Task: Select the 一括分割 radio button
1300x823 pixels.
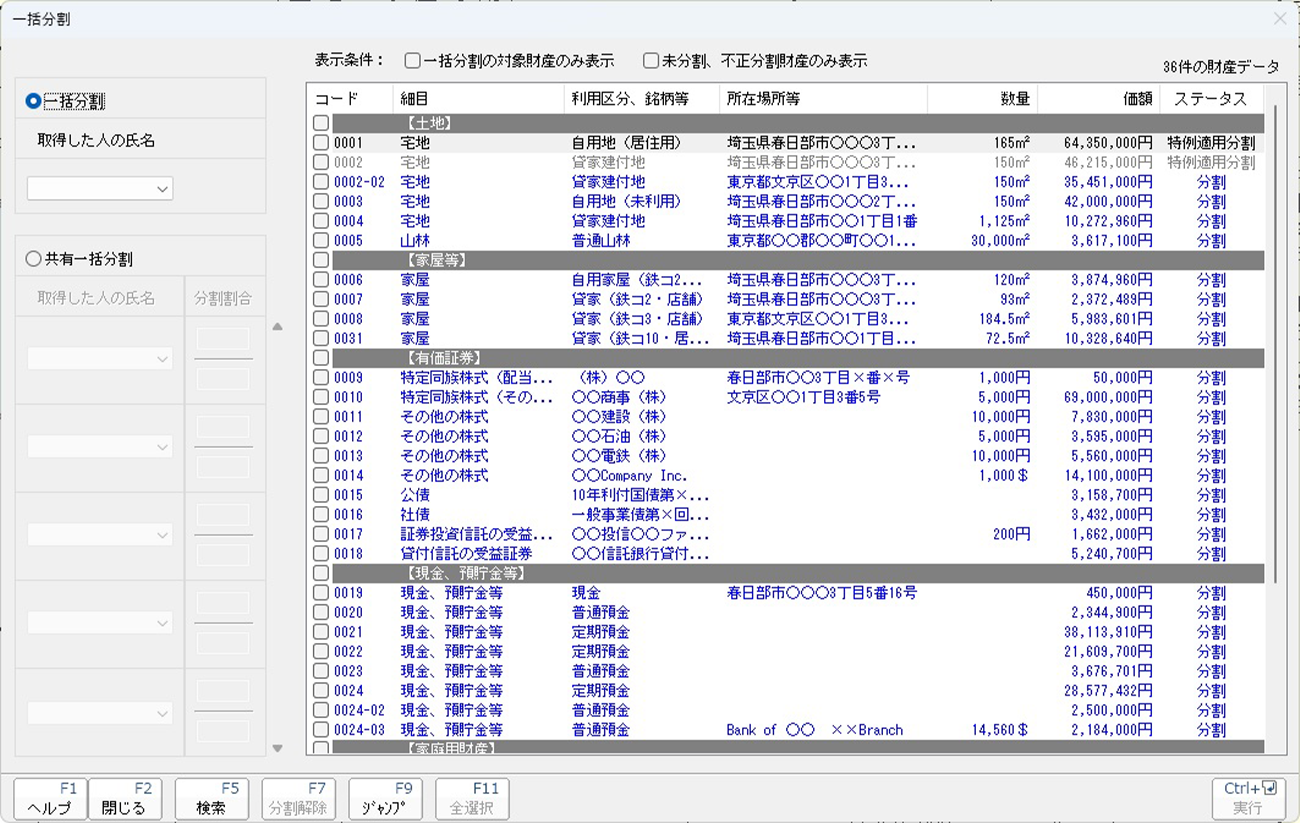Action: tap(34, 101)
